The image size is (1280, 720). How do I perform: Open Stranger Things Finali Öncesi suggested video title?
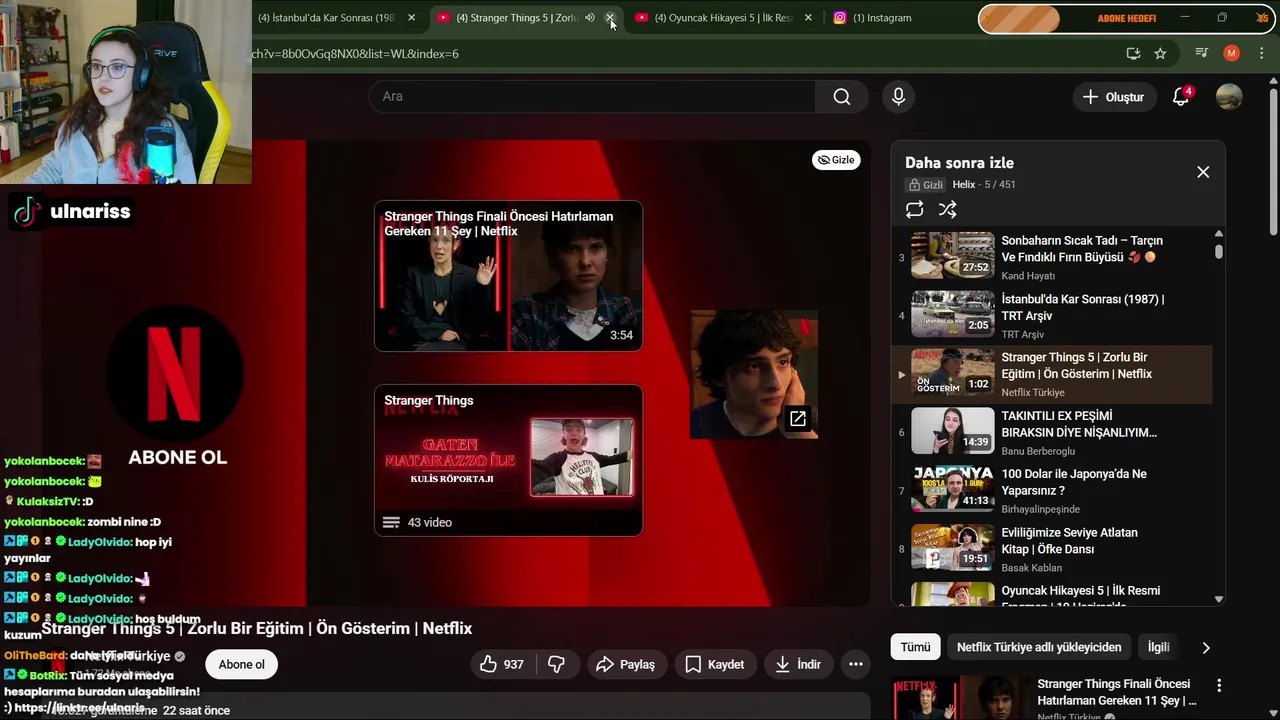pyautogui.click(x=1116, y=692)
